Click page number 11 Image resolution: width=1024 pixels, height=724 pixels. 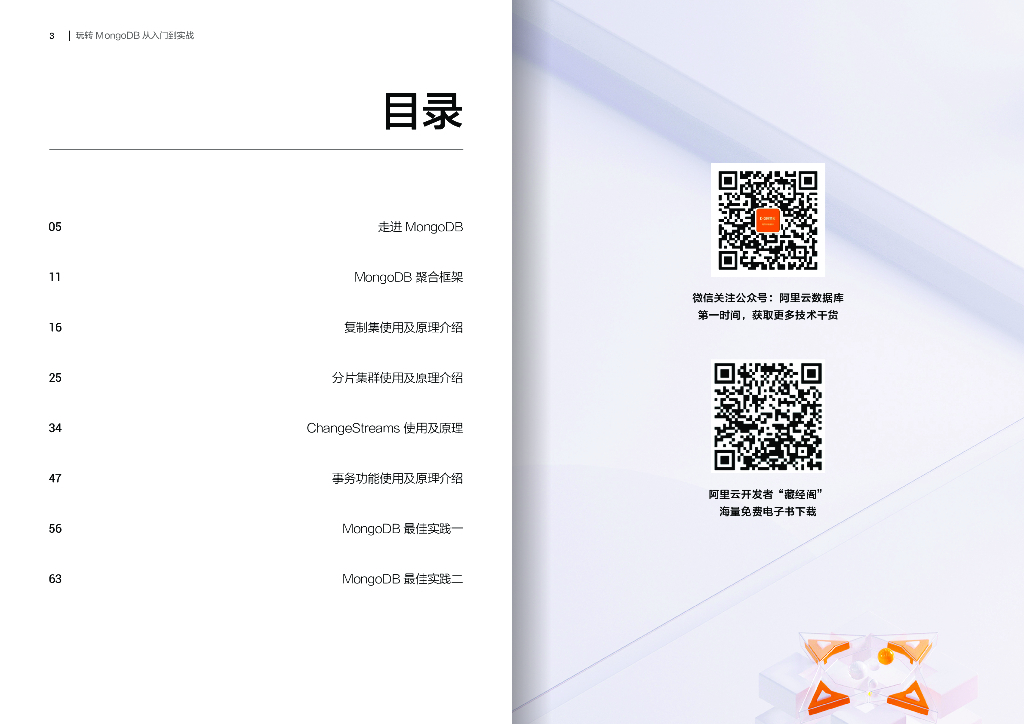click(x=55, y=277)
